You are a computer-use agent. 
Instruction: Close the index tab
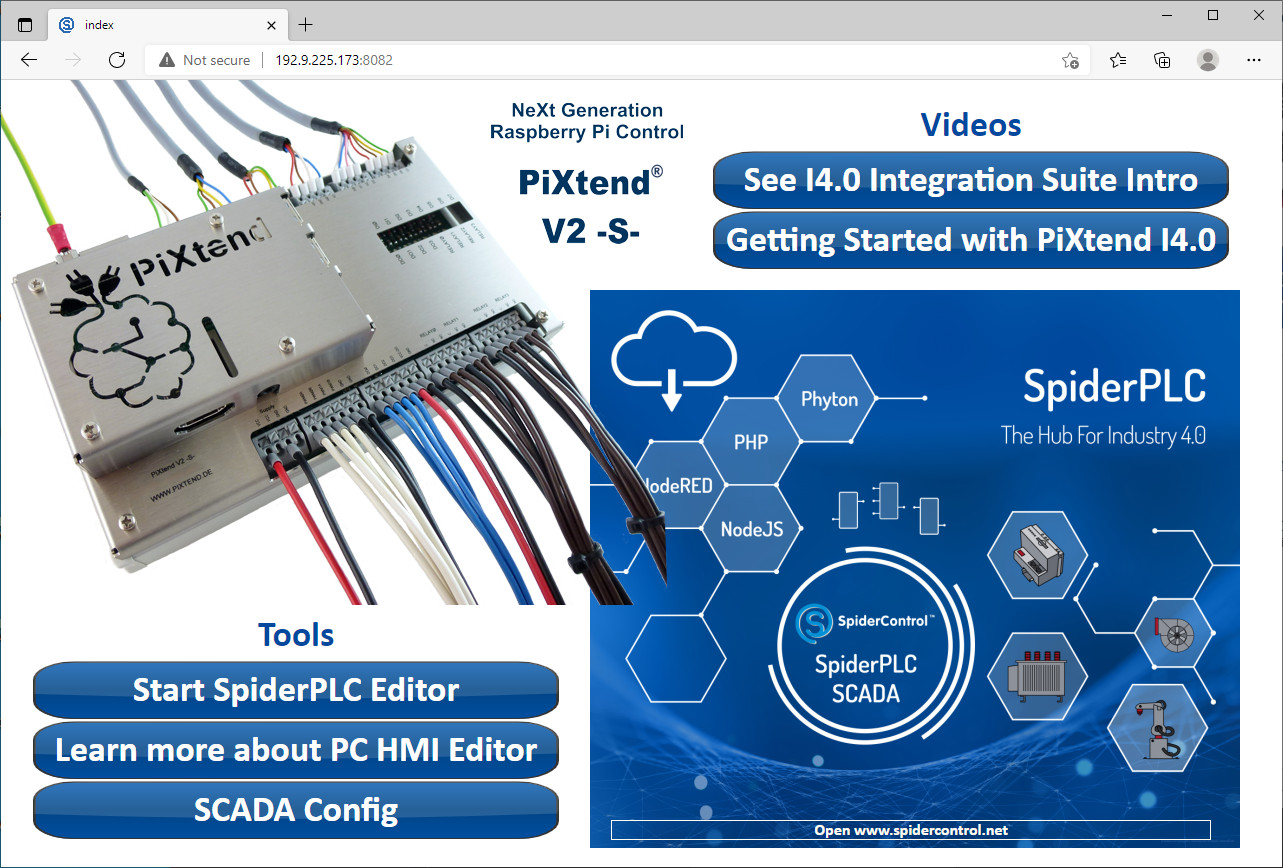(271, 24)
